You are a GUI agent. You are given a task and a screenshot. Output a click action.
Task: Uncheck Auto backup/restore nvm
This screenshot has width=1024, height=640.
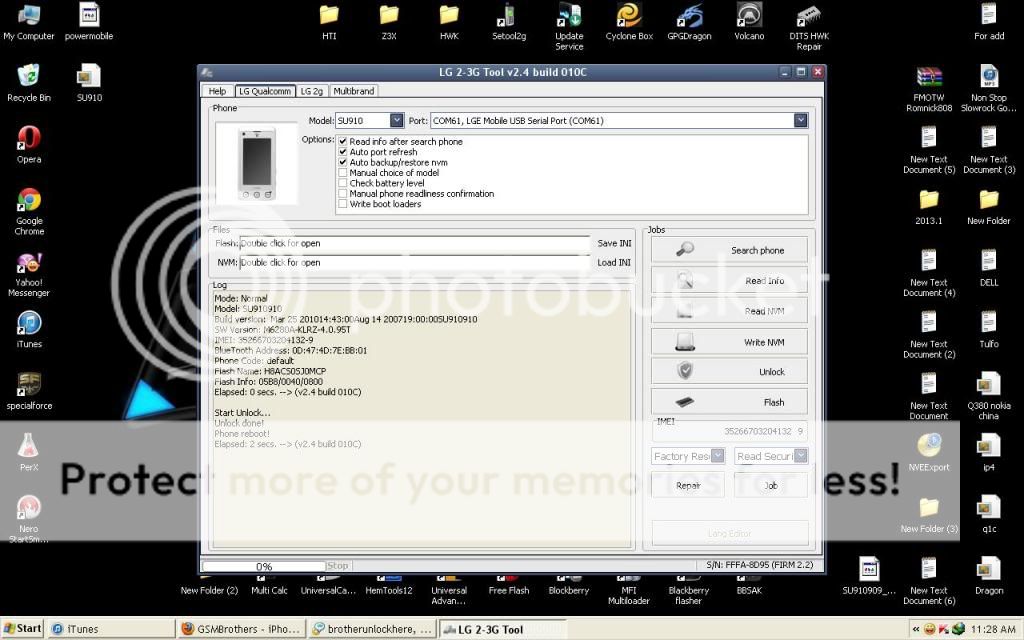pos(342,162)
